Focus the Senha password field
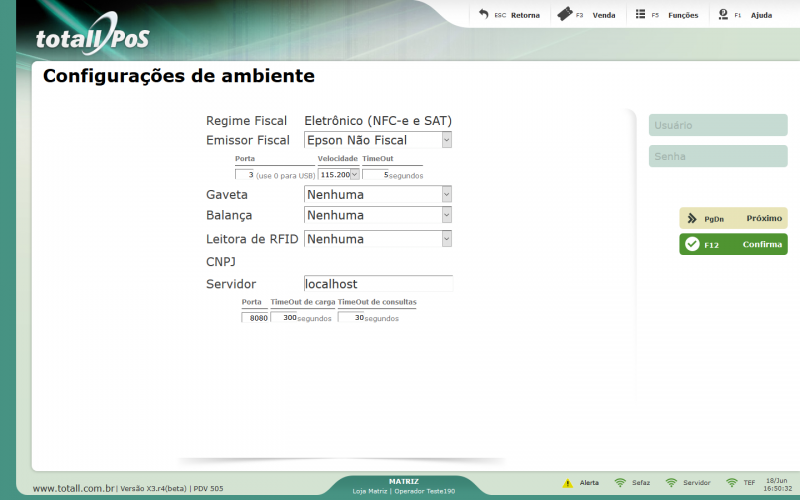This screenshot has width=800, height=500. (x=718, y=156)
